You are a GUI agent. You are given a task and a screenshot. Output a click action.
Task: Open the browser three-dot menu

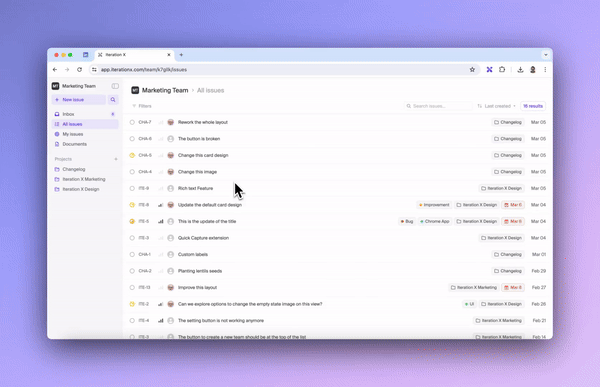click(545, 70)
